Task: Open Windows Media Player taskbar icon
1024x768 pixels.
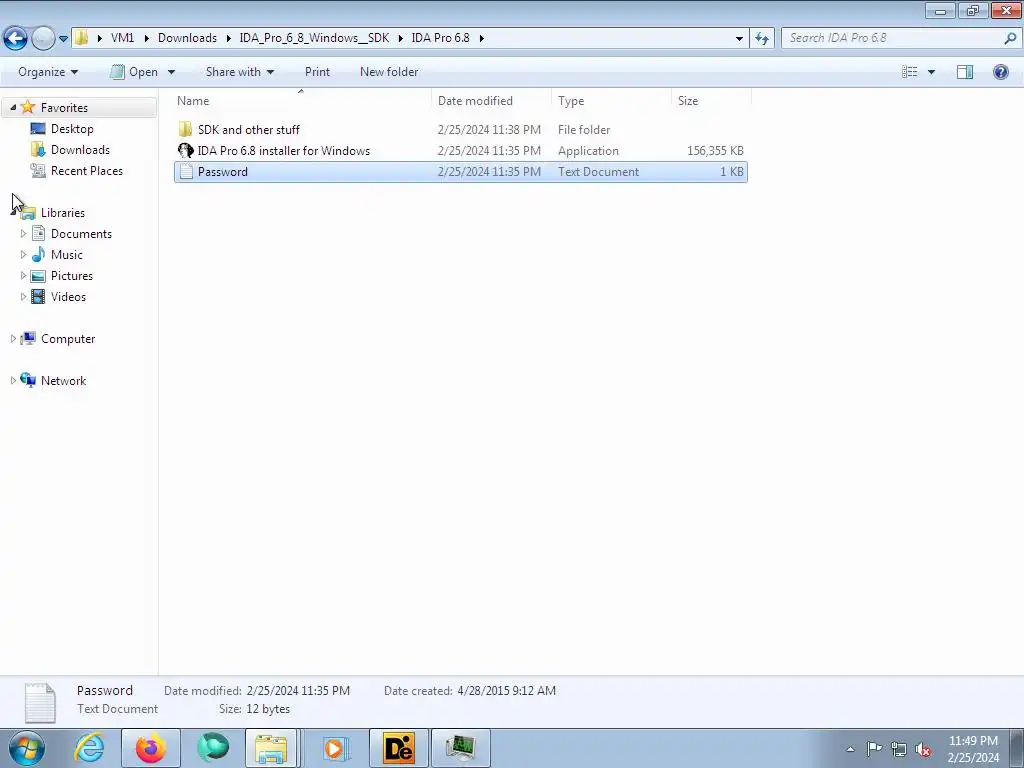Action: tap(336, 748)
